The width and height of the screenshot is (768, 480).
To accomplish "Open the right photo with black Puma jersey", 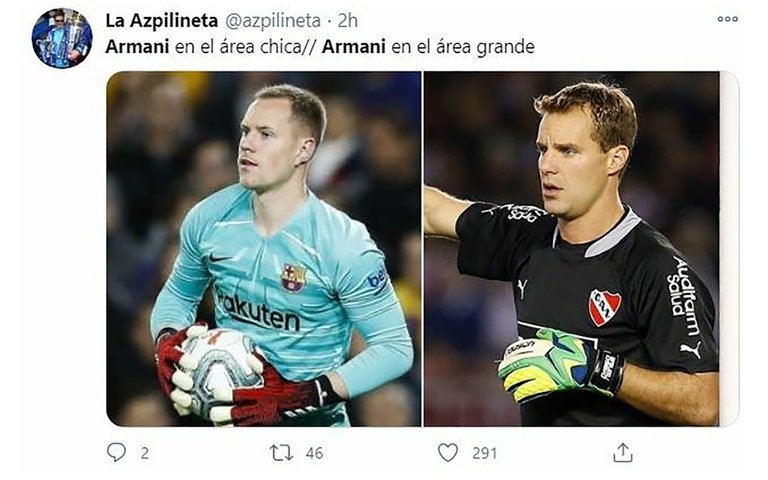I will [572, 249].
